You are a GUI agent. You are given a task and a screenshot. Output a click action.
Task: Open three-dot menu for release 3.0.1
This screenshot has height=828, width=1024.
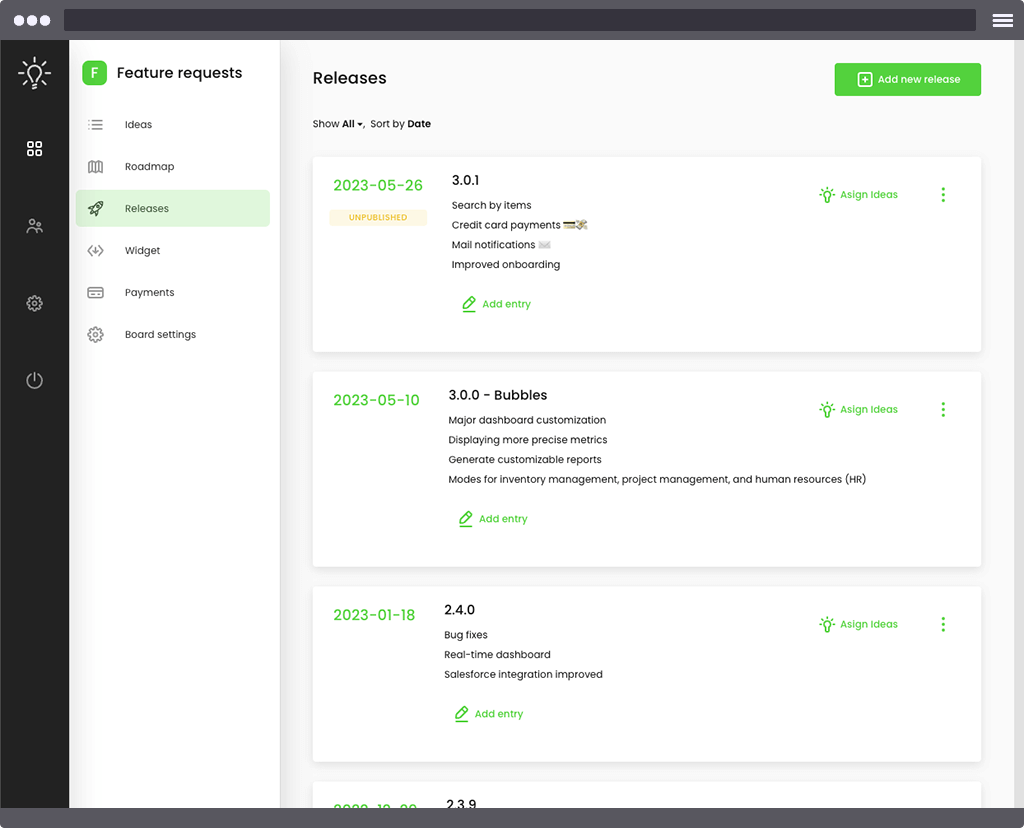pos(943,195)
